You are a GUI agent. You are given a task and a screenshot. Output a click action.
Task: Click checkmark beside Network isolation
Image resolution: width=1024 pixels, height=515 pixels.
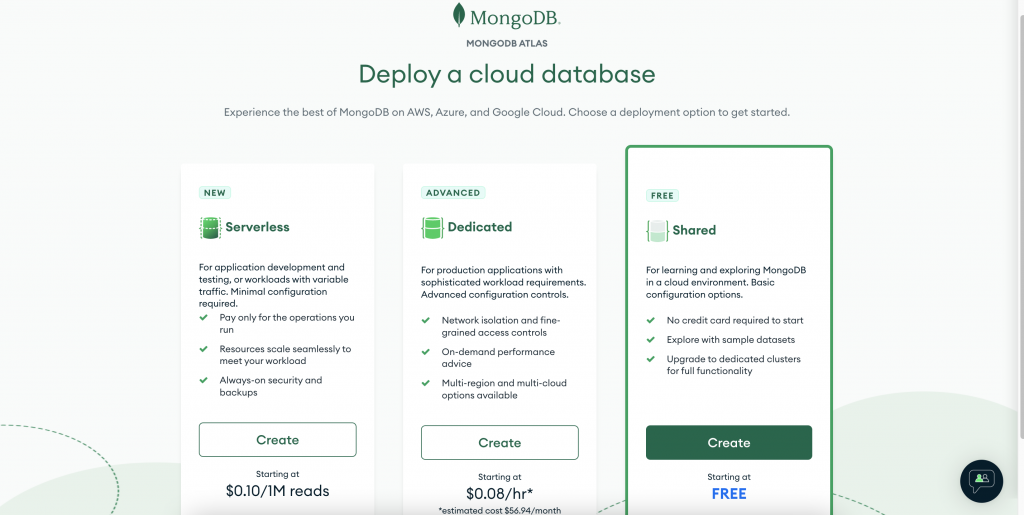coord(426,320)
